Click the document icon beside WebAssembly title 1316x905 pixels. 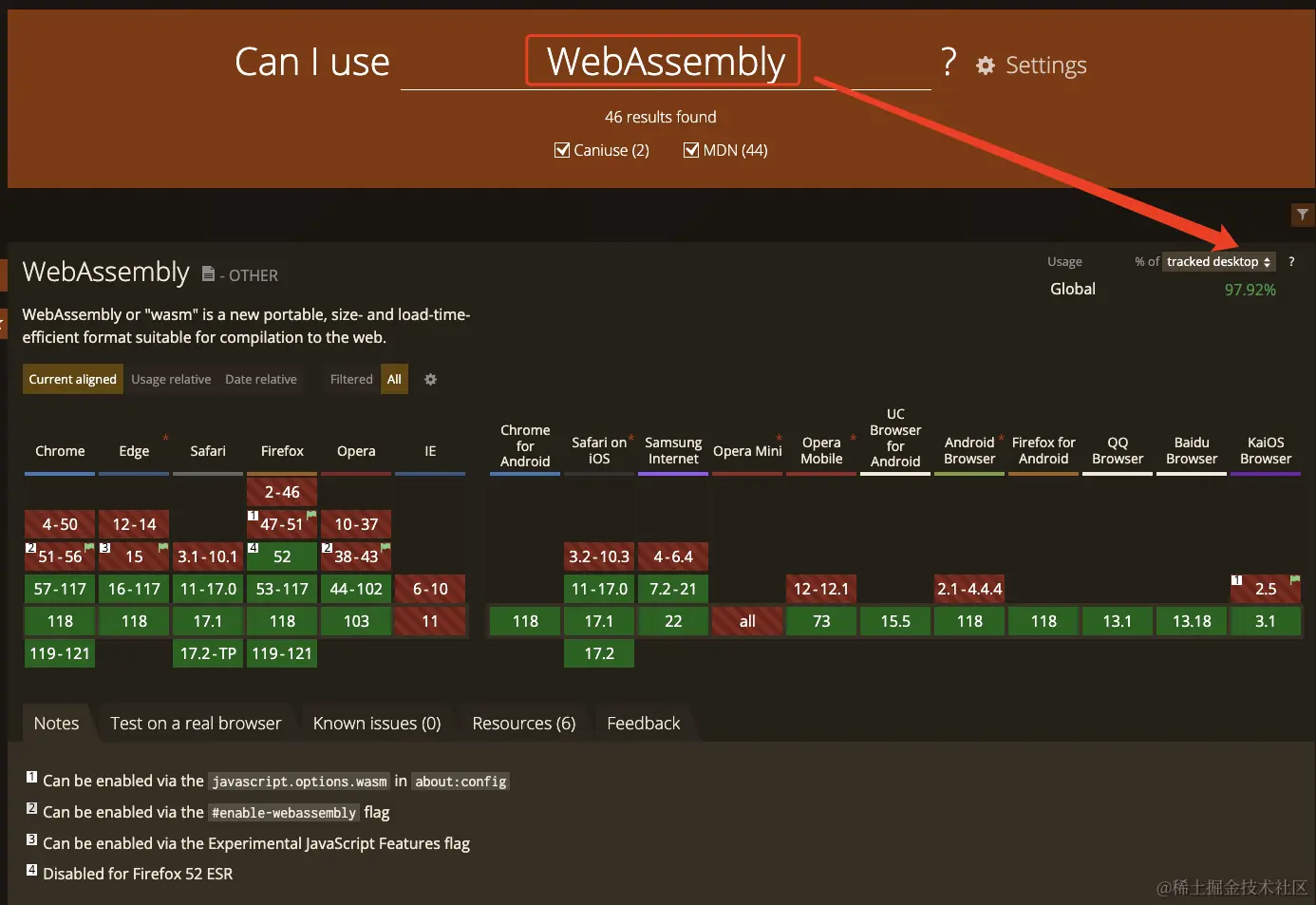point(208,274)
